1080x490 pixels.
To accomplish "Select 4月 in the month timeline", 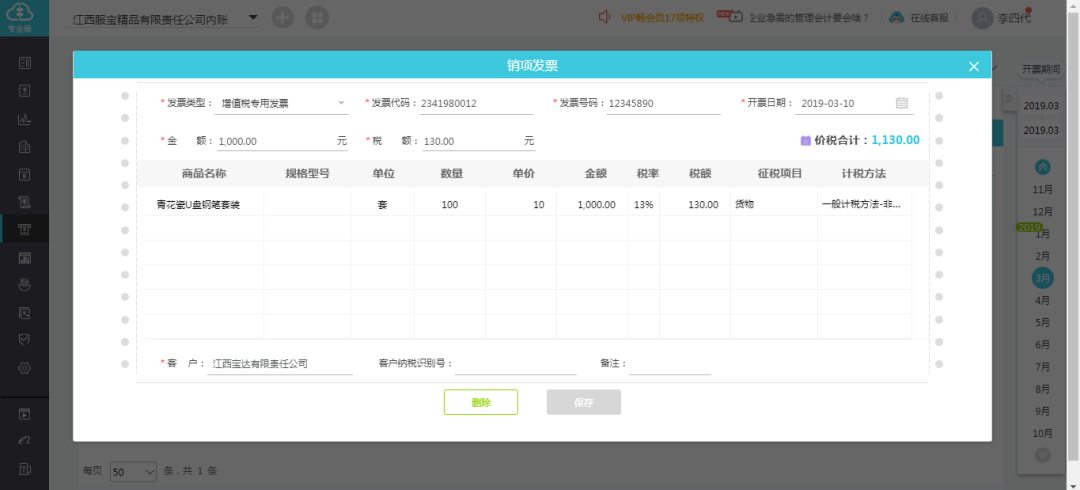I will 1043,300.
